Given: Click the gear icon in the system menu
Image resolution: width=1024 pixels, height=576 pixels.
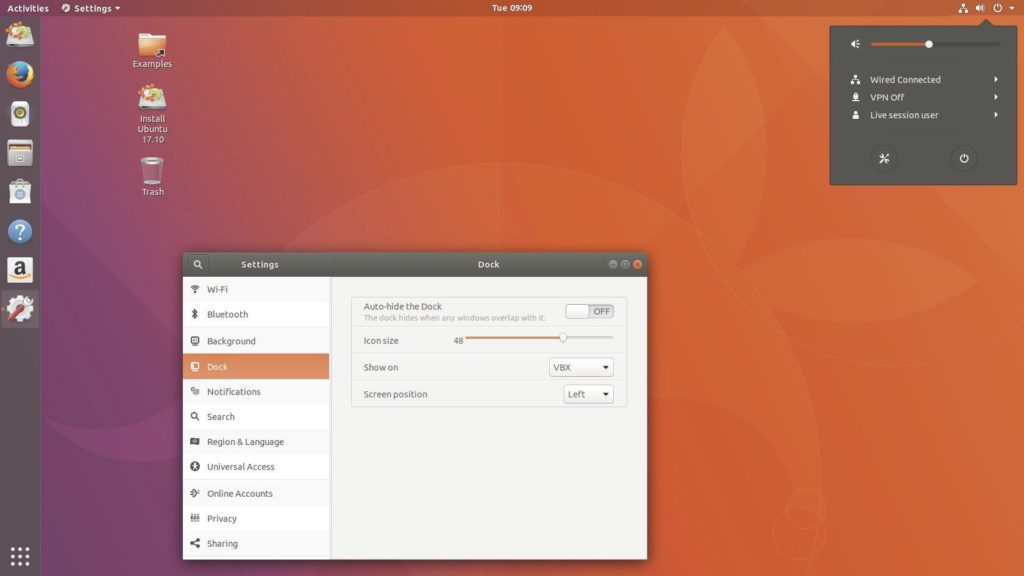Looking at the screenshot, I should [x=883, y=158].
